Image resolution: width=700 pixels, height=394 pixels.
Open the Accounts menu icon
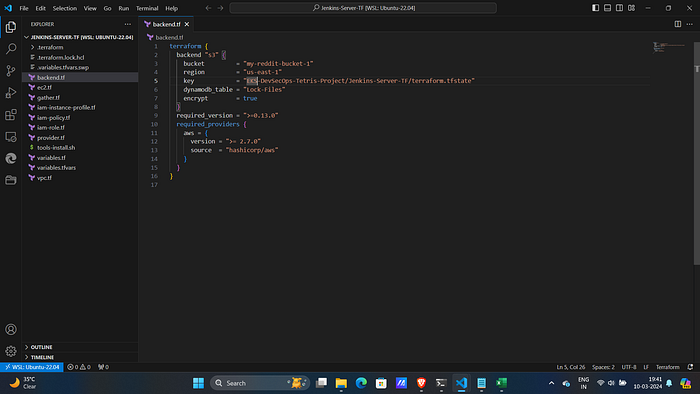[11, 329]
